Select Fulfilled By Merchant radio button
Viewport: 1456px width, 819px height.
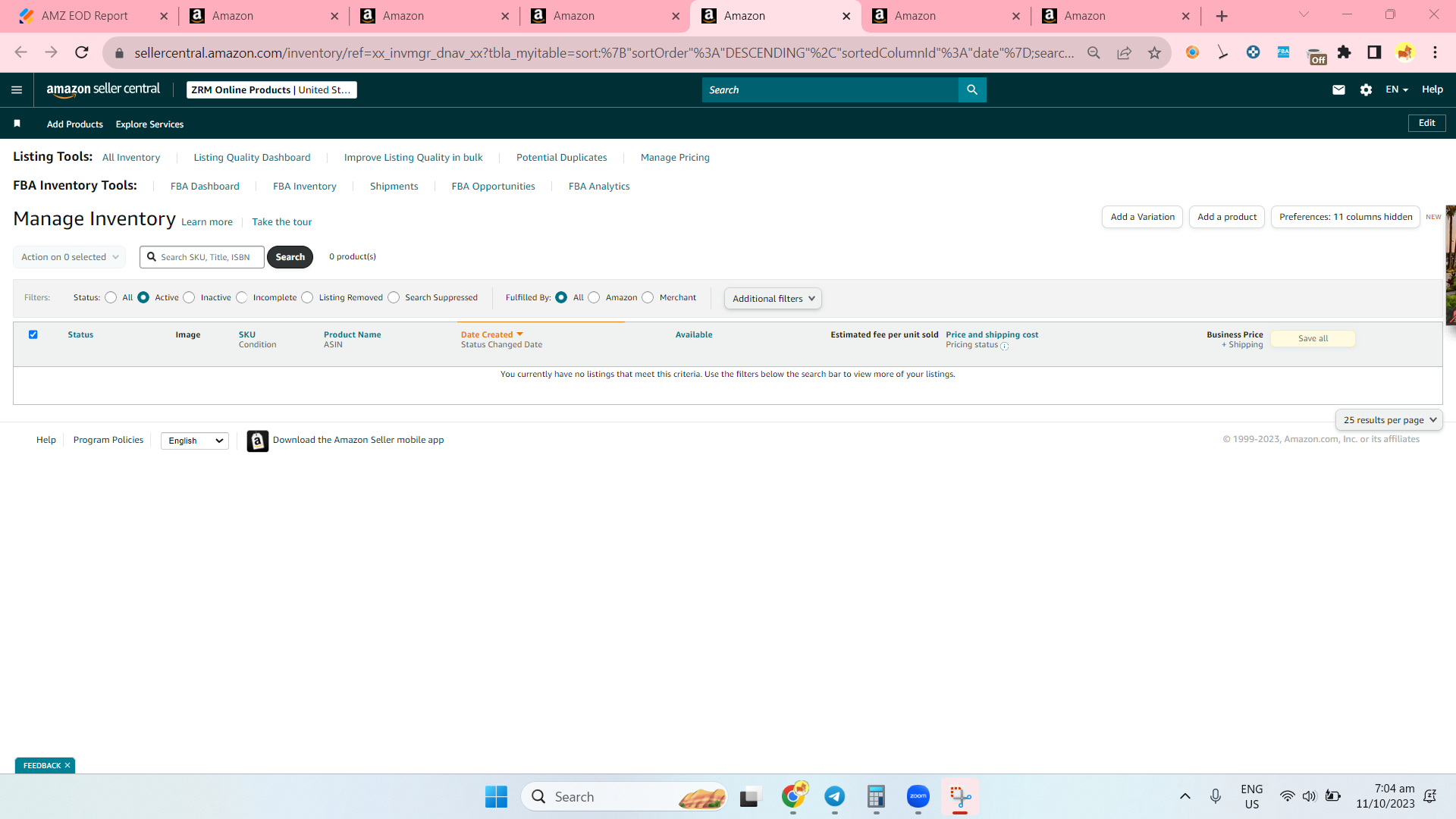(648, 297)
